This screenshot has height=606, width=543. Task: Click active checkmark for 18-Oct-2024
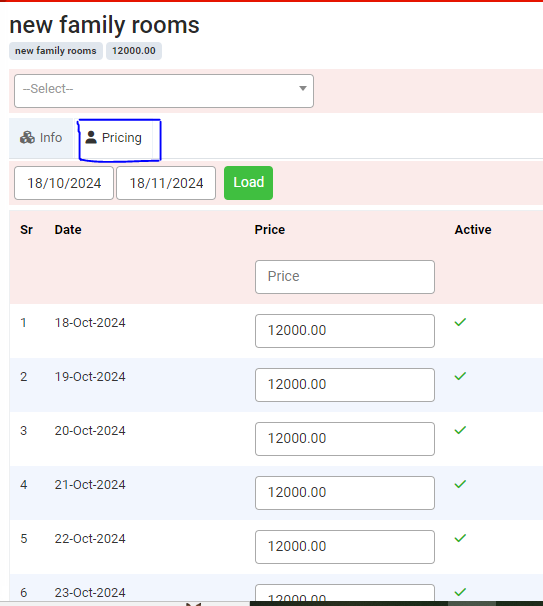460,322
